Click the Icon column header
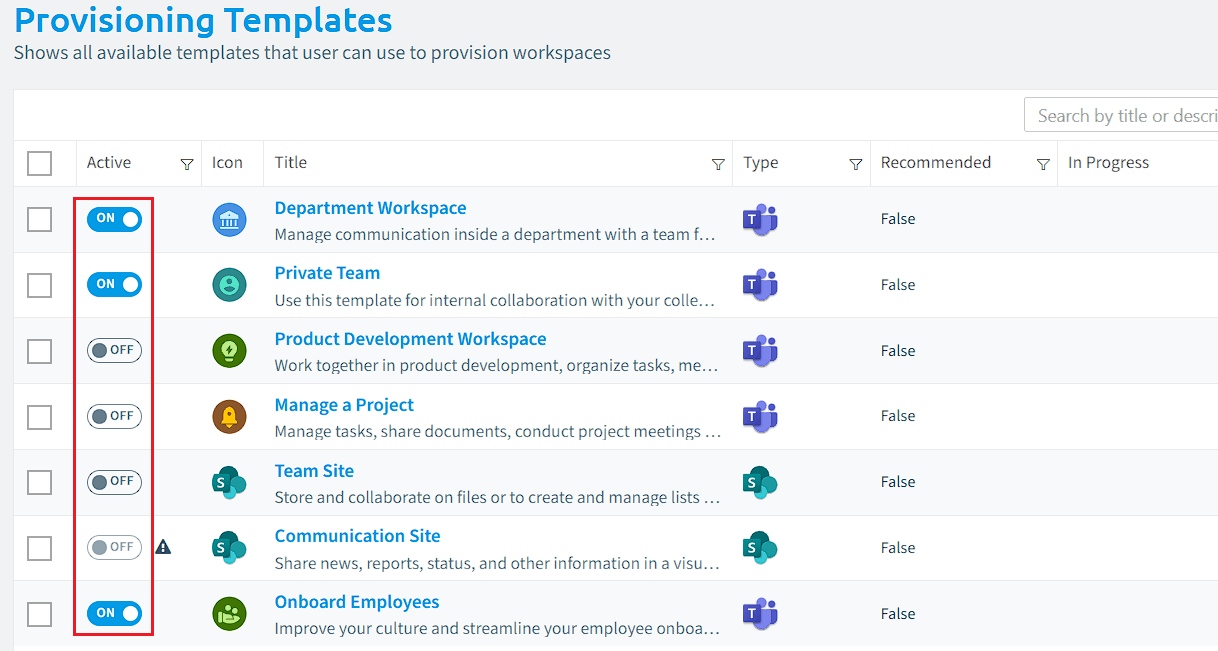The image size is (1218, 651). pyautogui.click(x=227, y=163)
